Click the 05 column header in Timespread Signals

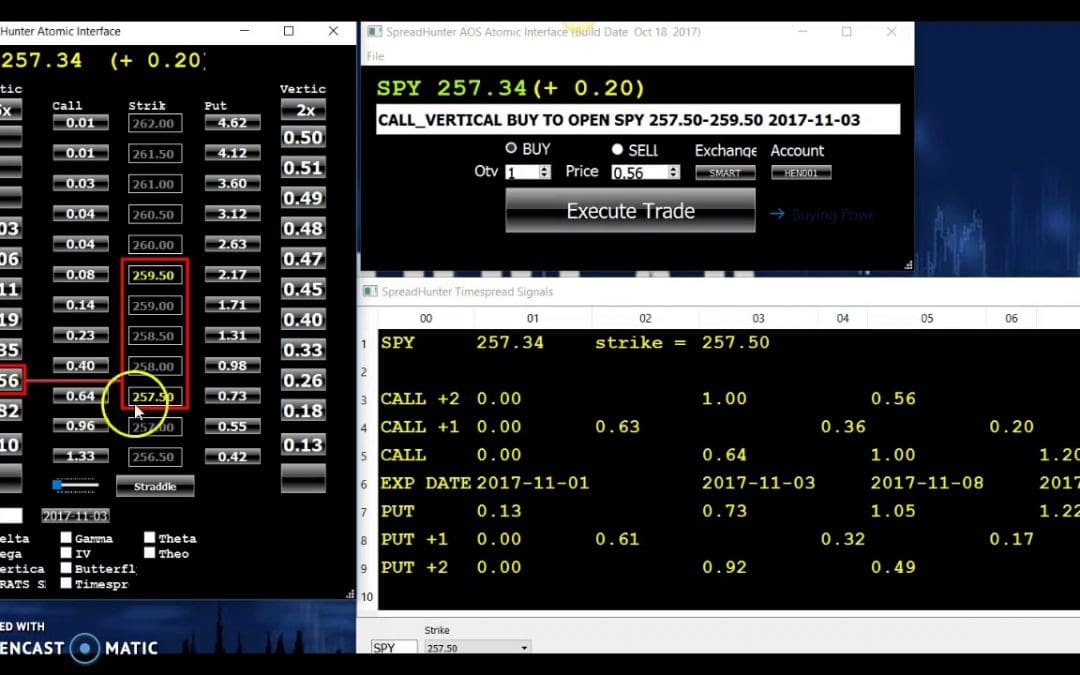[927, 318]
